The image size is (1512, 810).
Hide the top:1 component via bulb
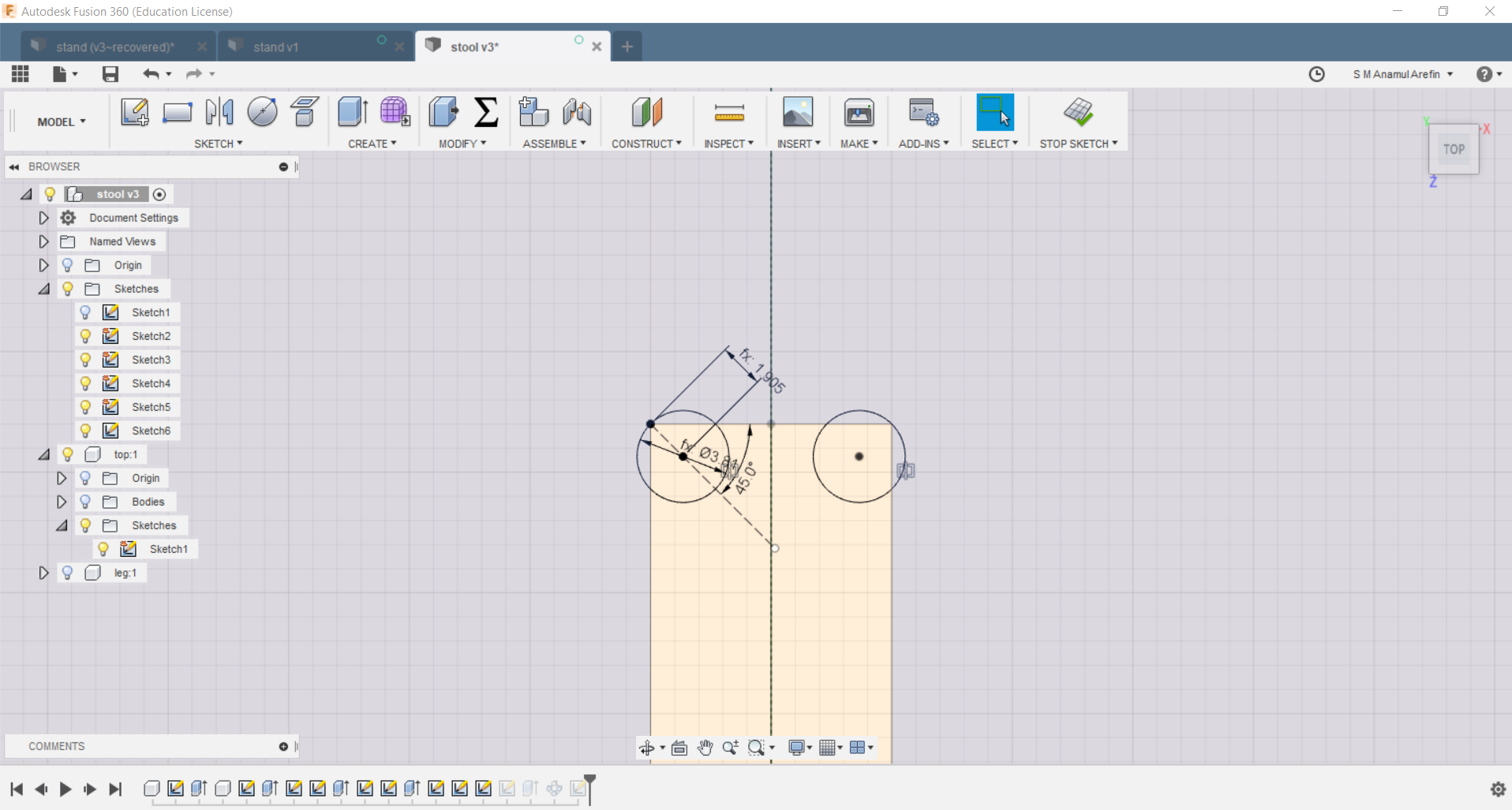(68, 454)
